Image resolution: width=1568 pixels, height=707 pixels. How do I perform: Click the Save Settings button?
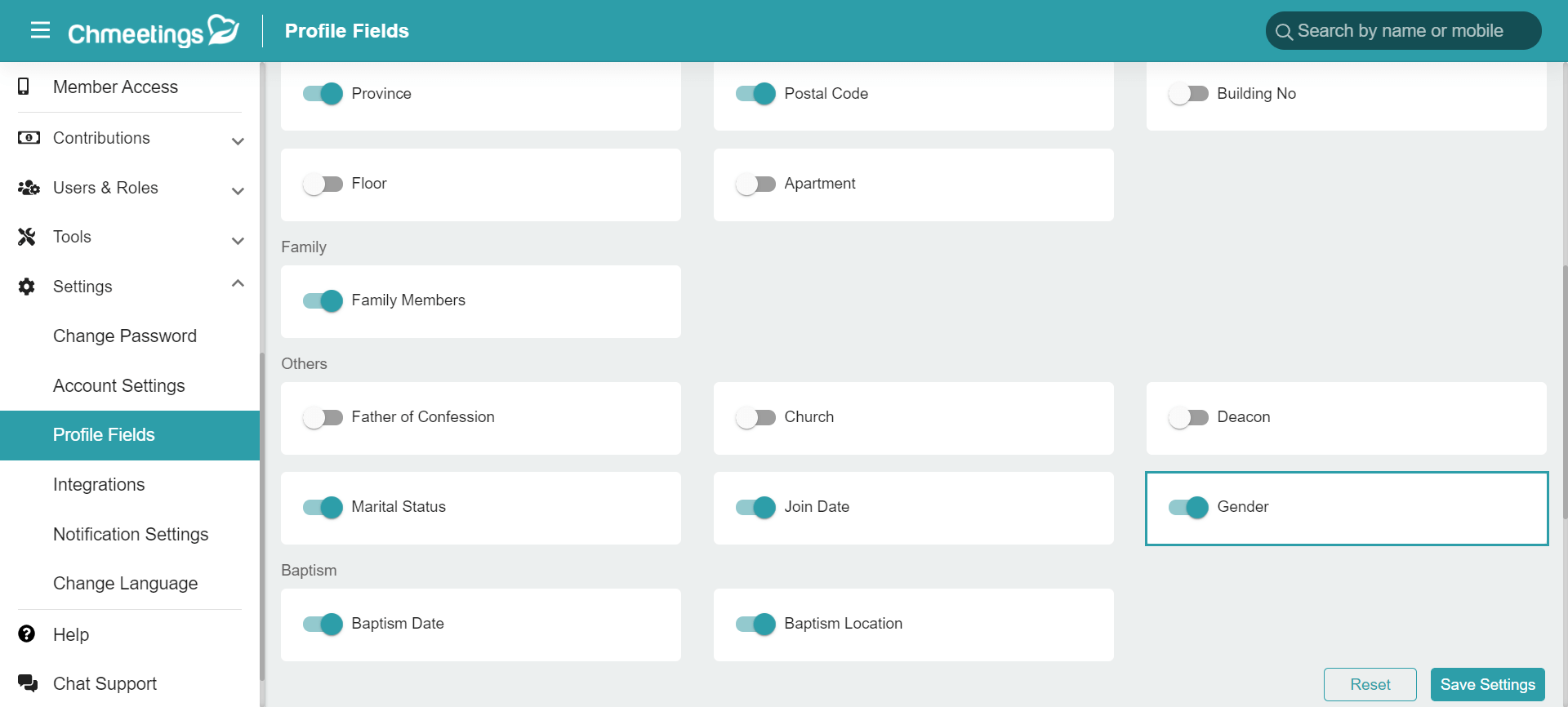[1487, 684]
